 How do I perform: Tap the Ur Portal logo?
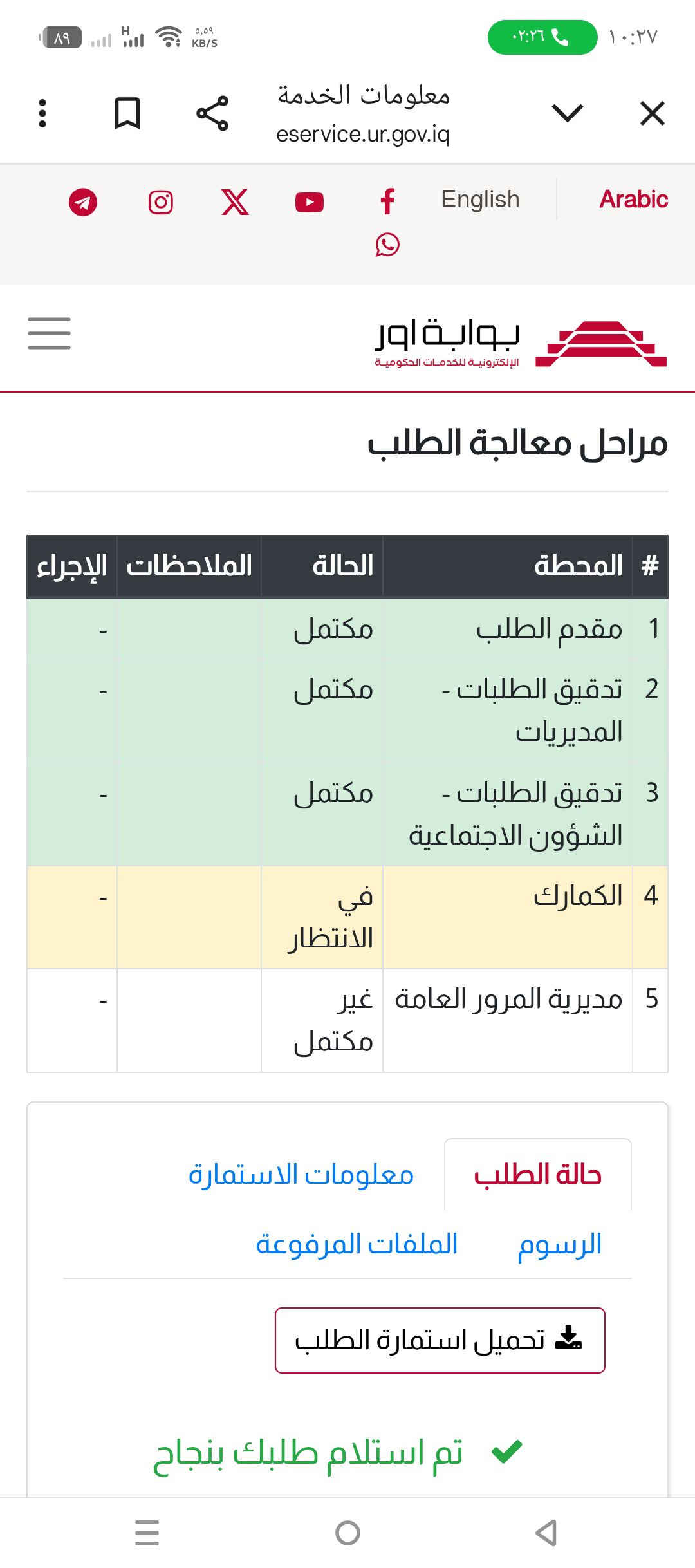coord(520,343)
